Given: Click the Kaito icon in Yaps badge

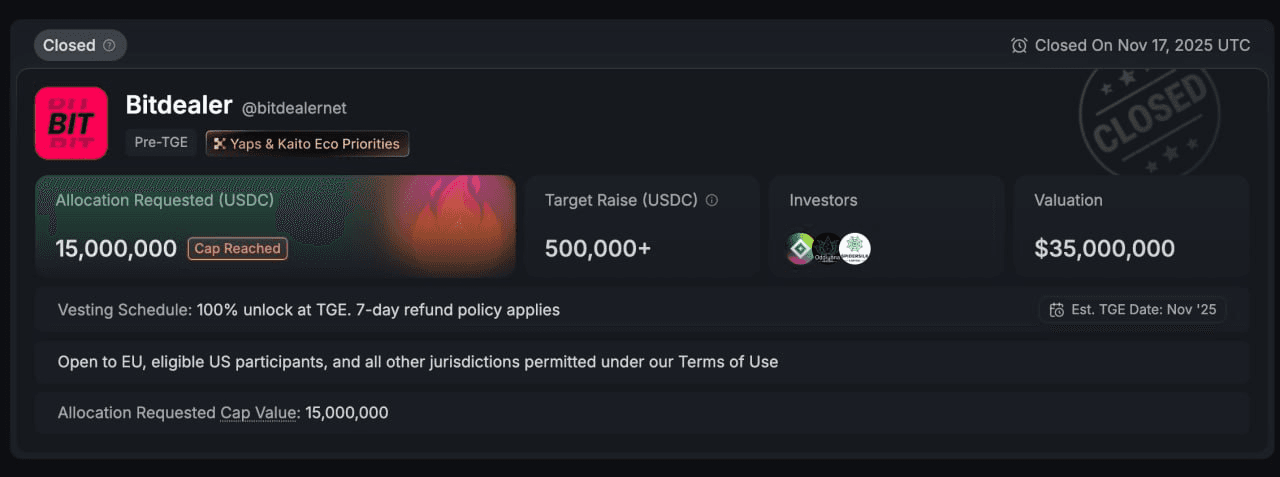Looking at the screenshot, I should (219, 144).
